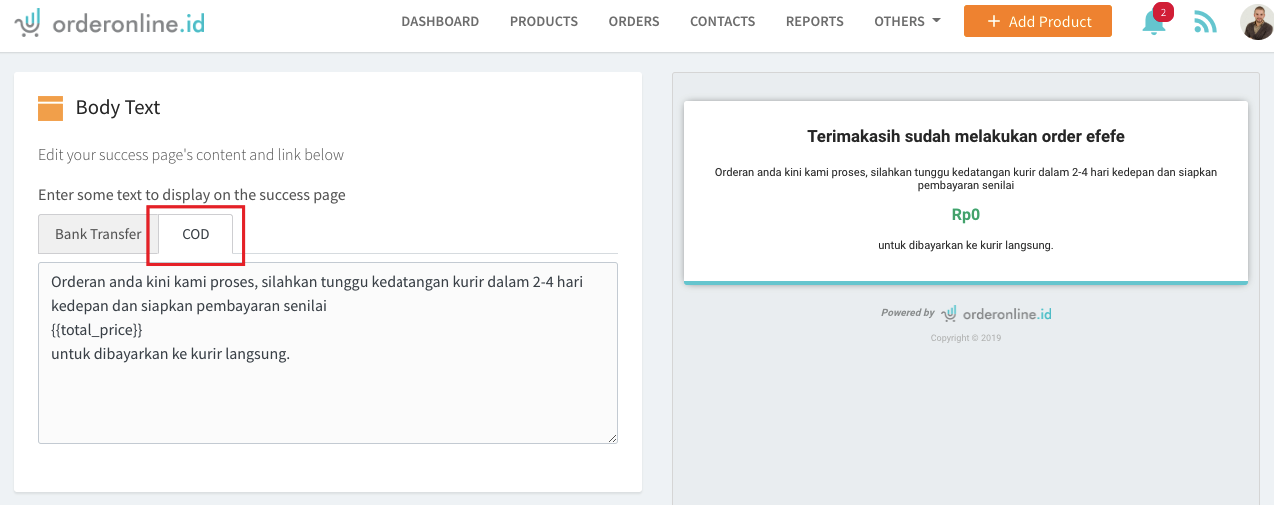Go to the DASHBOARD menu
1274x505 pixels.
click(440, 21)
